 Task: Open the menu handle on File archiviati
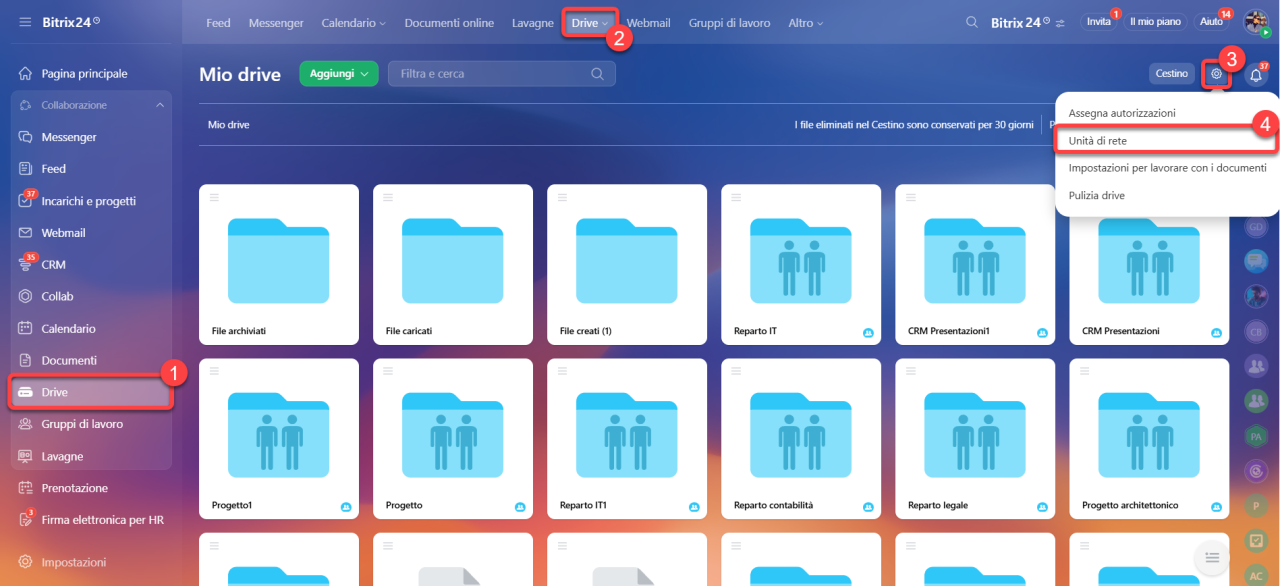pos(214,197)
